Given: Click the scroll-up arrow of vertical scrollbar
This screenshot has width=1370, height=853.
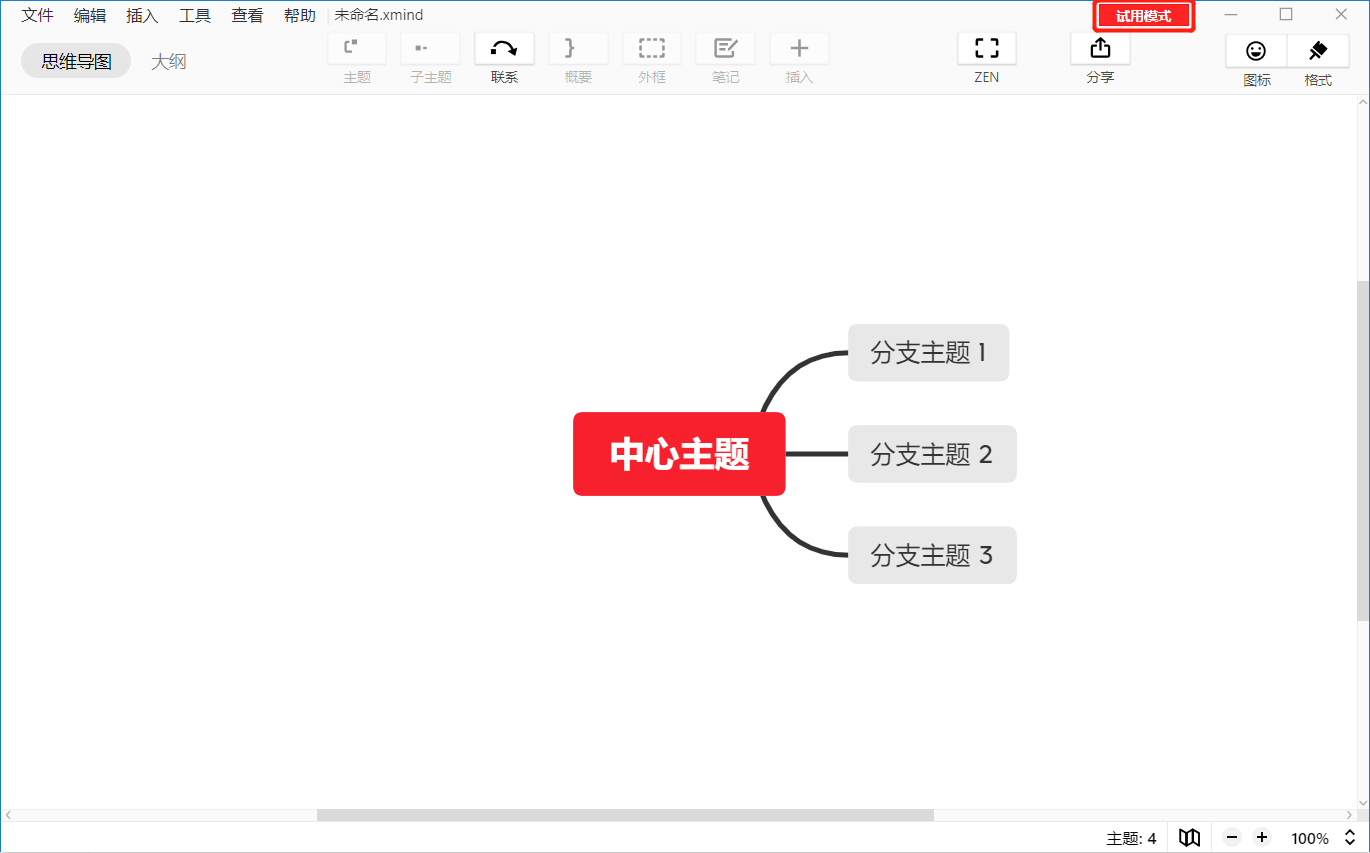Looking at the screenshot, I should coord(1363,101).
